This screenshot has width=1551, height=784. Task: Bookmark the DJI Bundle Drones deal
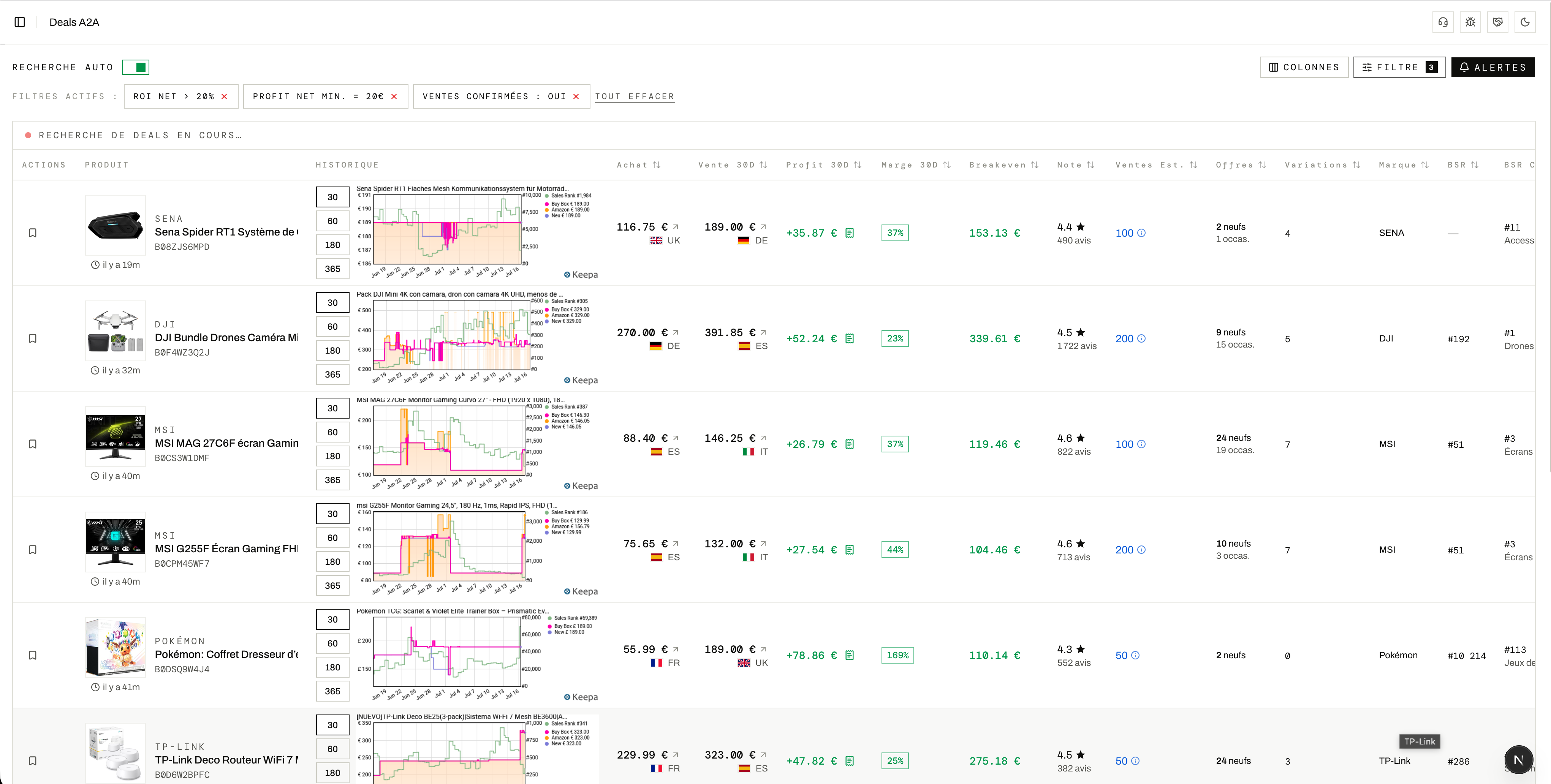point(33,339)
